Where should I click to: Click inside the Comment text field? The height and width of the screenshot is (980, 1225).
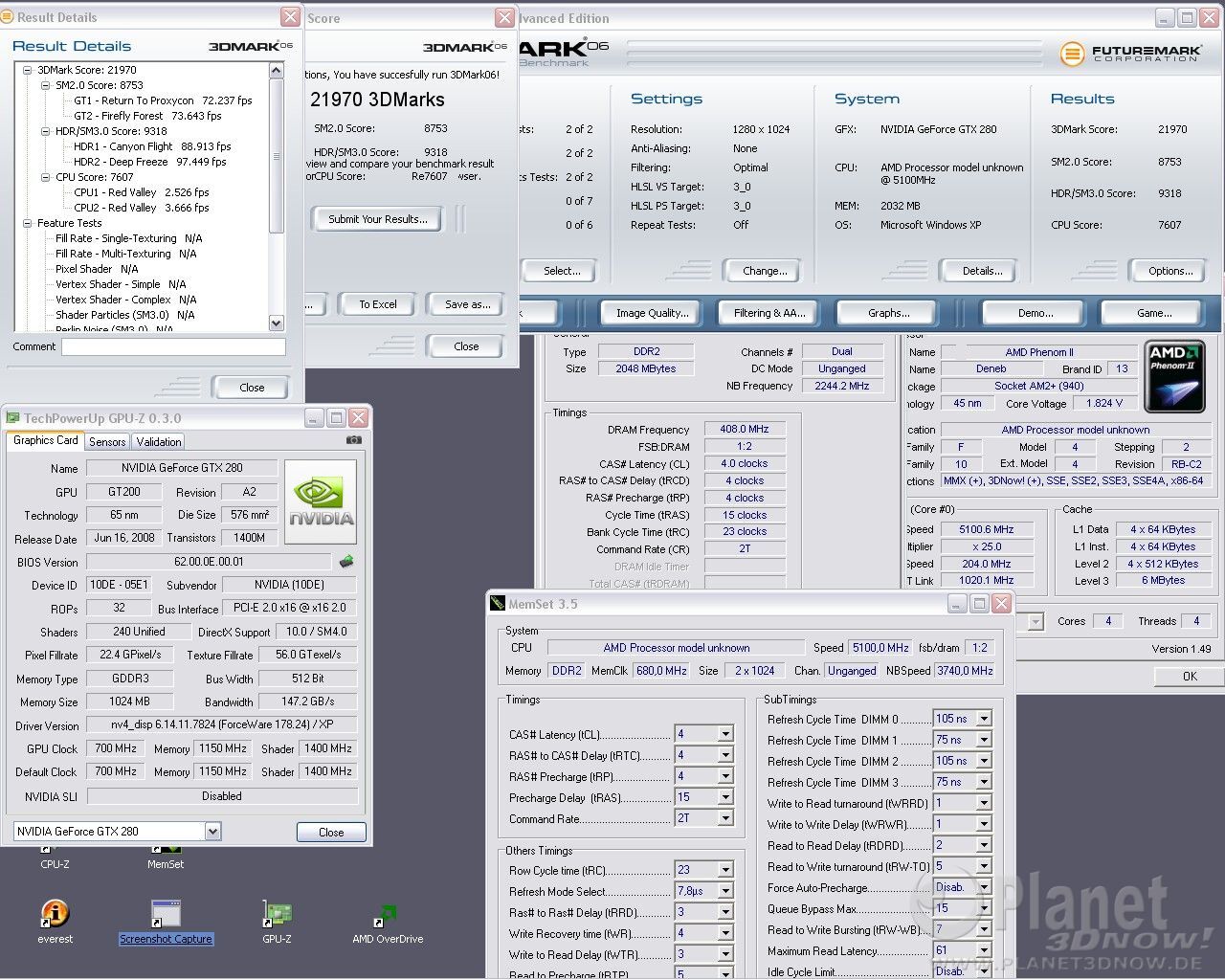point(173,346)
